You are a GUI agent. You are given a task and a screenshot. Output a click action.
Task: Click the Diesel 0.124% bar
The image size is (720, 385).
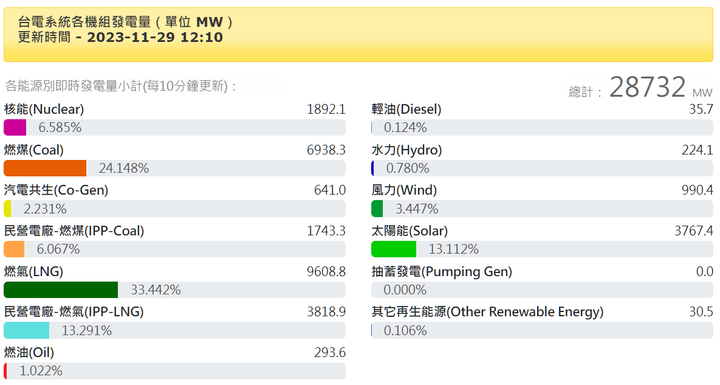tap(542, 127)
